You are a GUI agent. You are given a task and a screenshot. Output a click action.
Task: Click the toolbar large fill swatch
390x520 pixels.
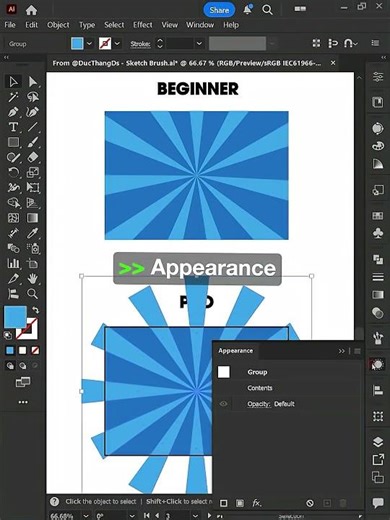click(x=15, y=317)
